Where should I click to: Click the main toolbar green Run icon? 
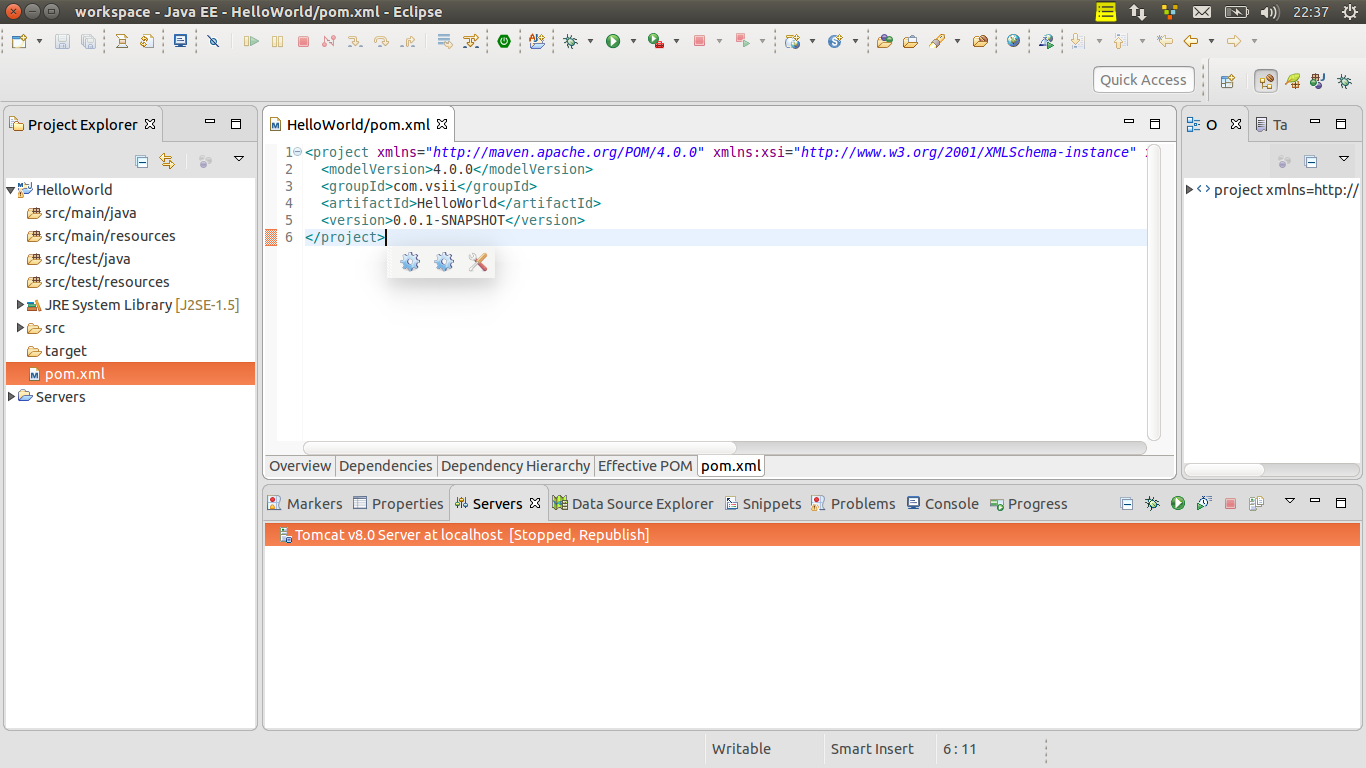point(613,41)
